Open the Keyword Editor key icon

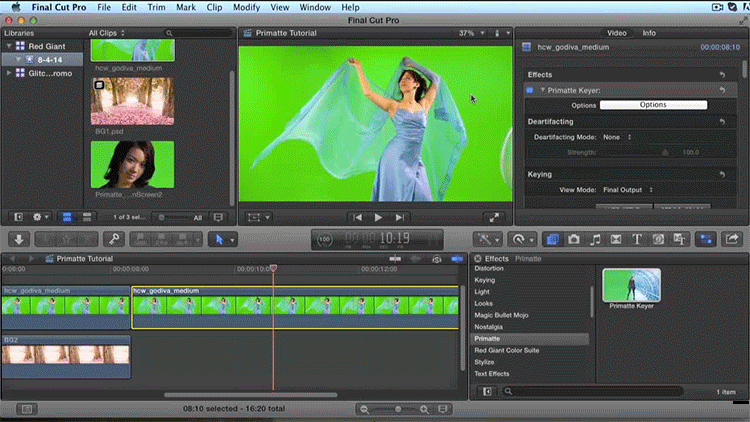click(x=114, y=239)
